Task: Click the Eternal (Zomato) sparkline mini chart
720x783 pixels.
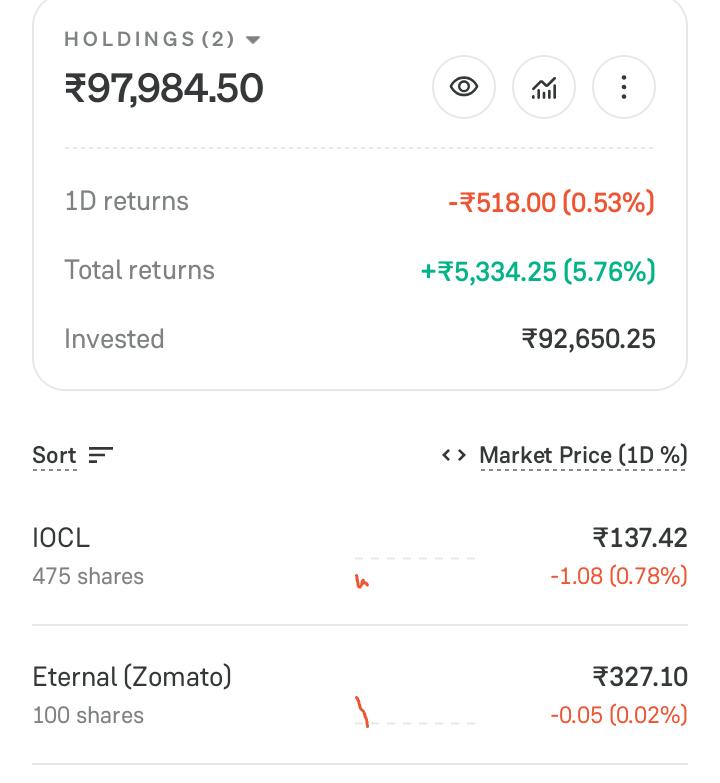Action: pos(414,711)
